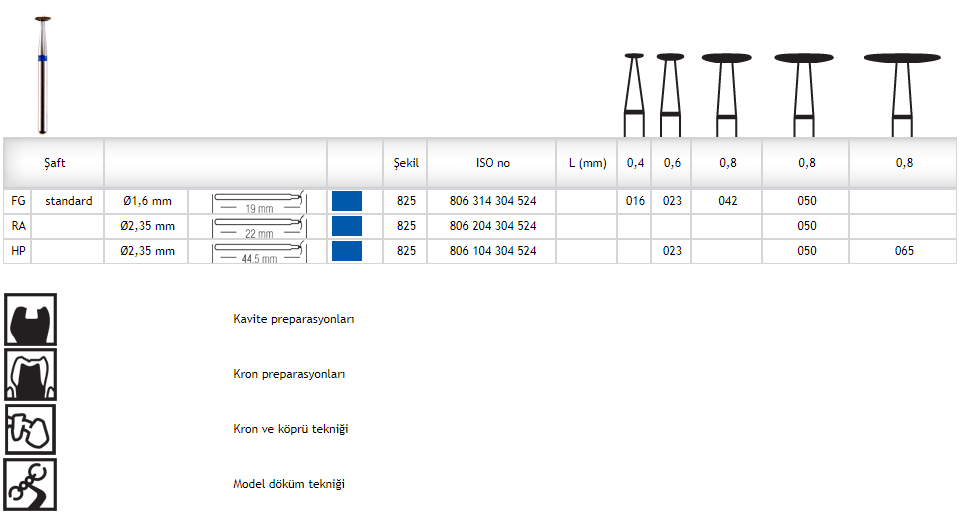Click the 44.5 mm shank diagram
The width and height of the screenshot is (960, 518).
[x=258, y=251]
